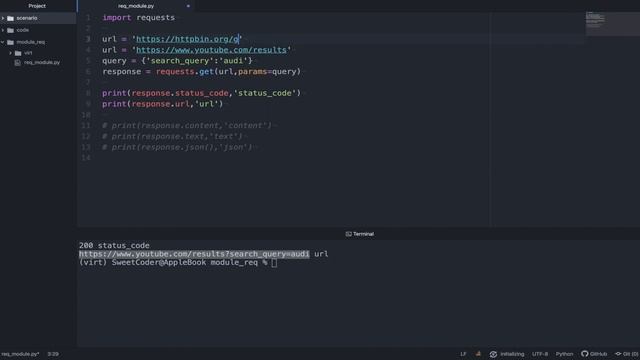The height and width of the screenshot is (360, 640).
Task: Click line number 1 in the gutter
Action: (x=88, y=18)
